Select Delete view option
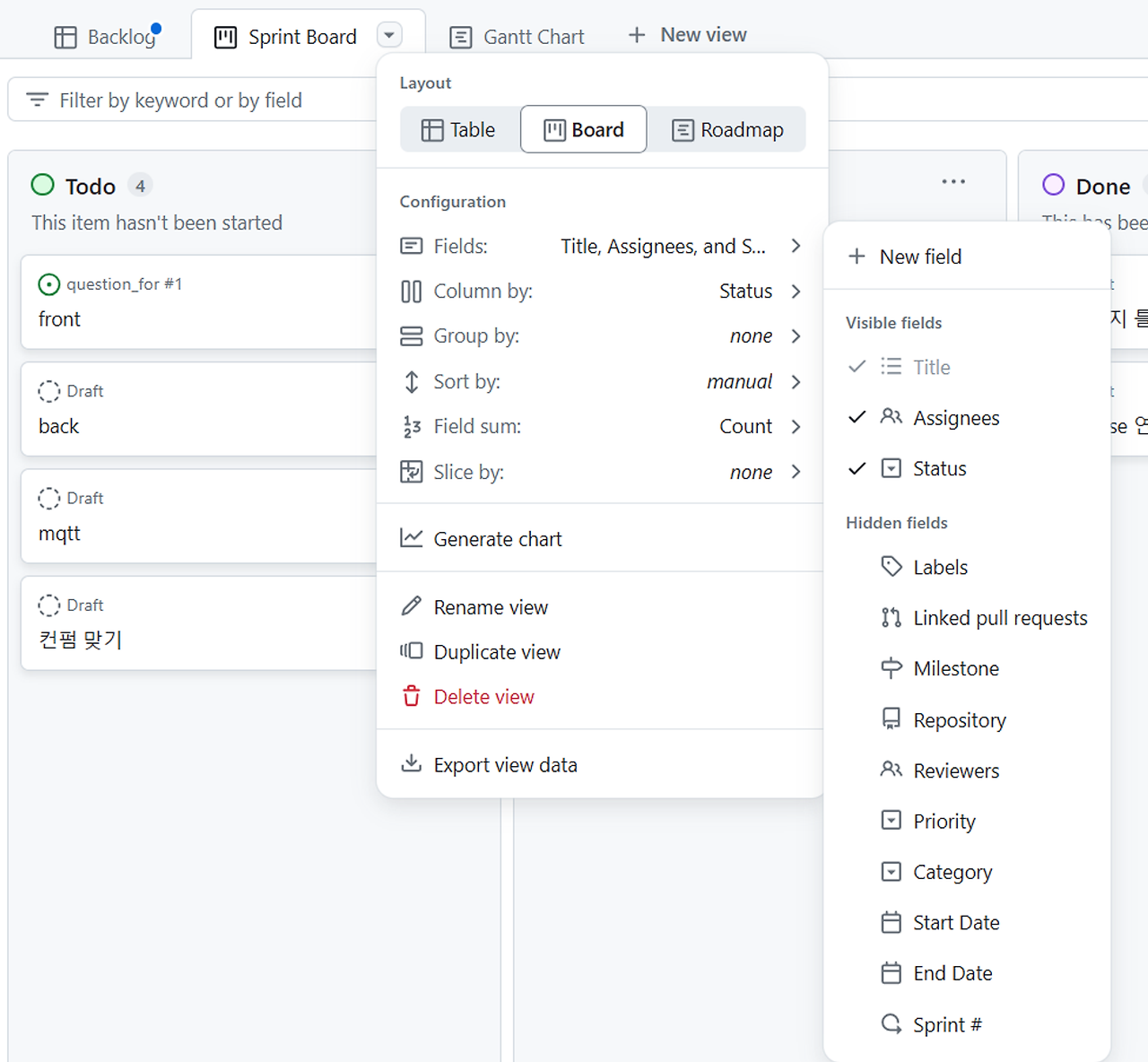Screen dimensions: 1148x1062 pyautogui.click(x=600, y=697)
